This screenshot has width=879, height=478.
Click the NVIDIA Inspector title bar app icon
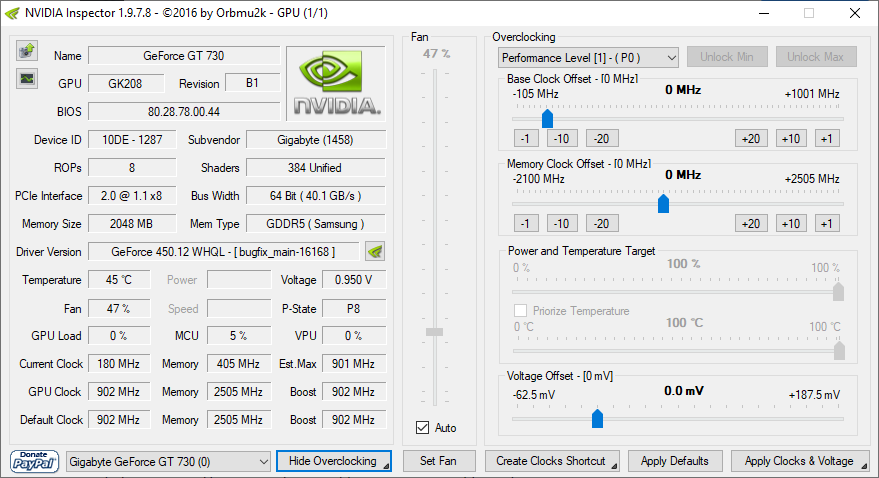point(12,13)
